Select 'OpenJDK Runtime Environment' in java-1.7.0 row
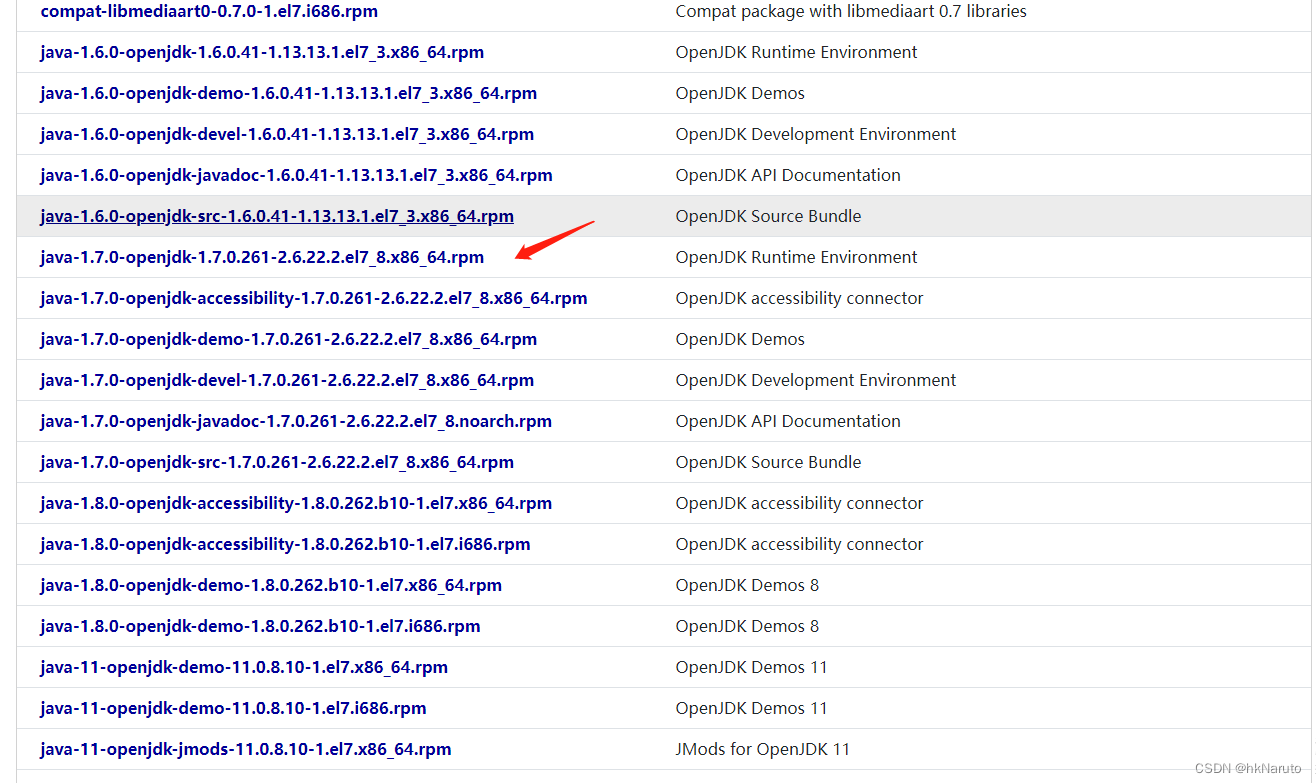The image size is (1316, 783). pyautogui.click(x=797, y=257)
